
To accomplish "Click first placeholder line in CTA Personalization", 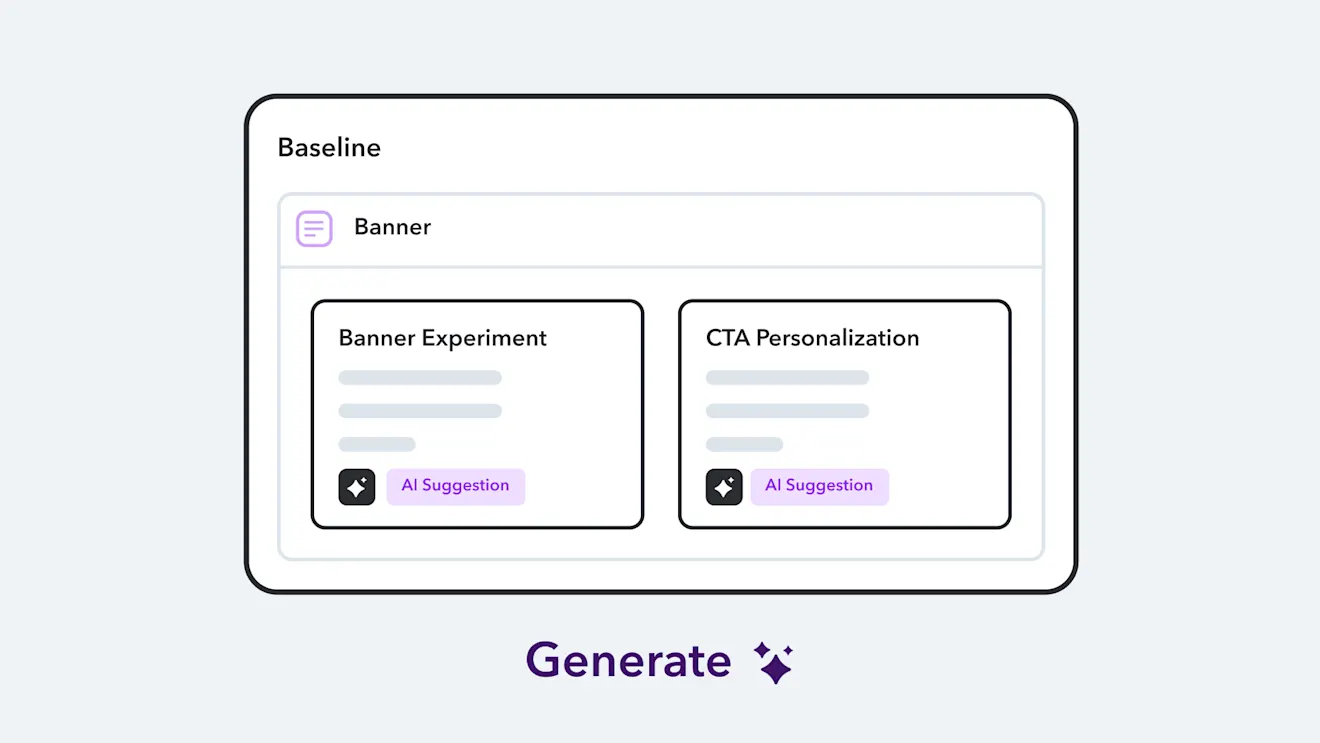I will [x=787, y=378].
